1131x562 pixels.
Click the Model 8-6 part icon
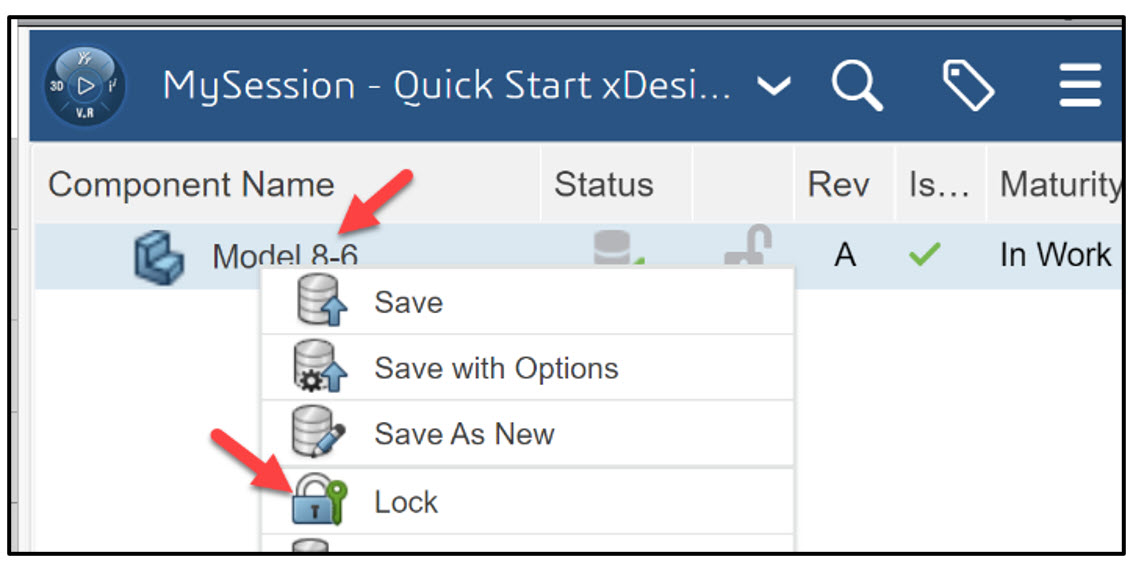[159, 256]
